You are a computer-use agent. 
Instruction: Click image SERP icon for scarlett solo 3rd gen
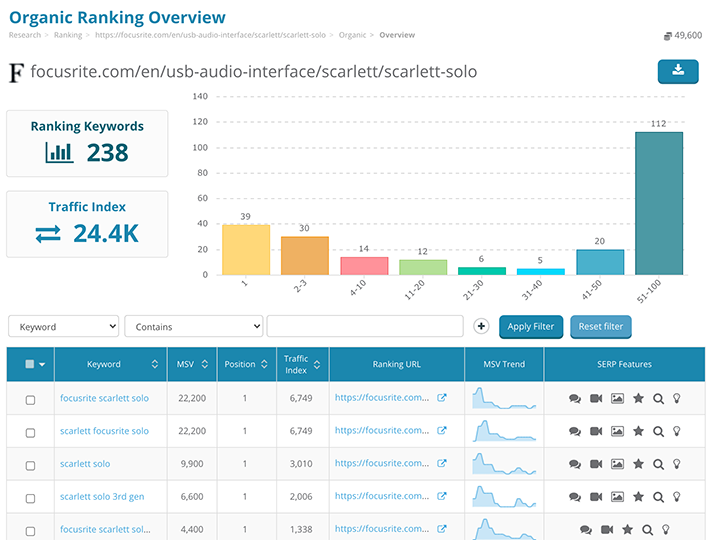pyautogui.click(x=617, y=497)
